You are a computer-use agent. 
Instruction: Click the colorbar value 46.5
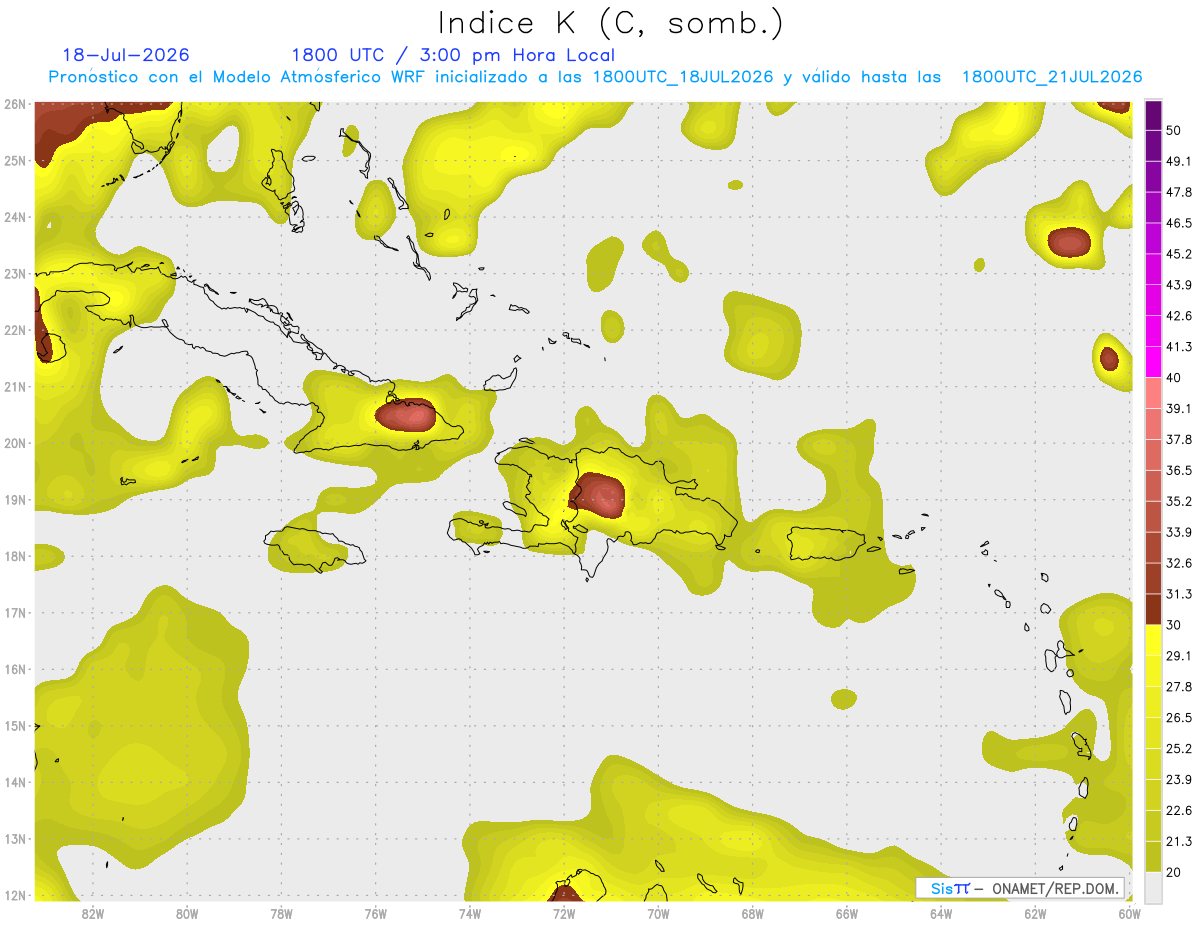(1179, 223)
